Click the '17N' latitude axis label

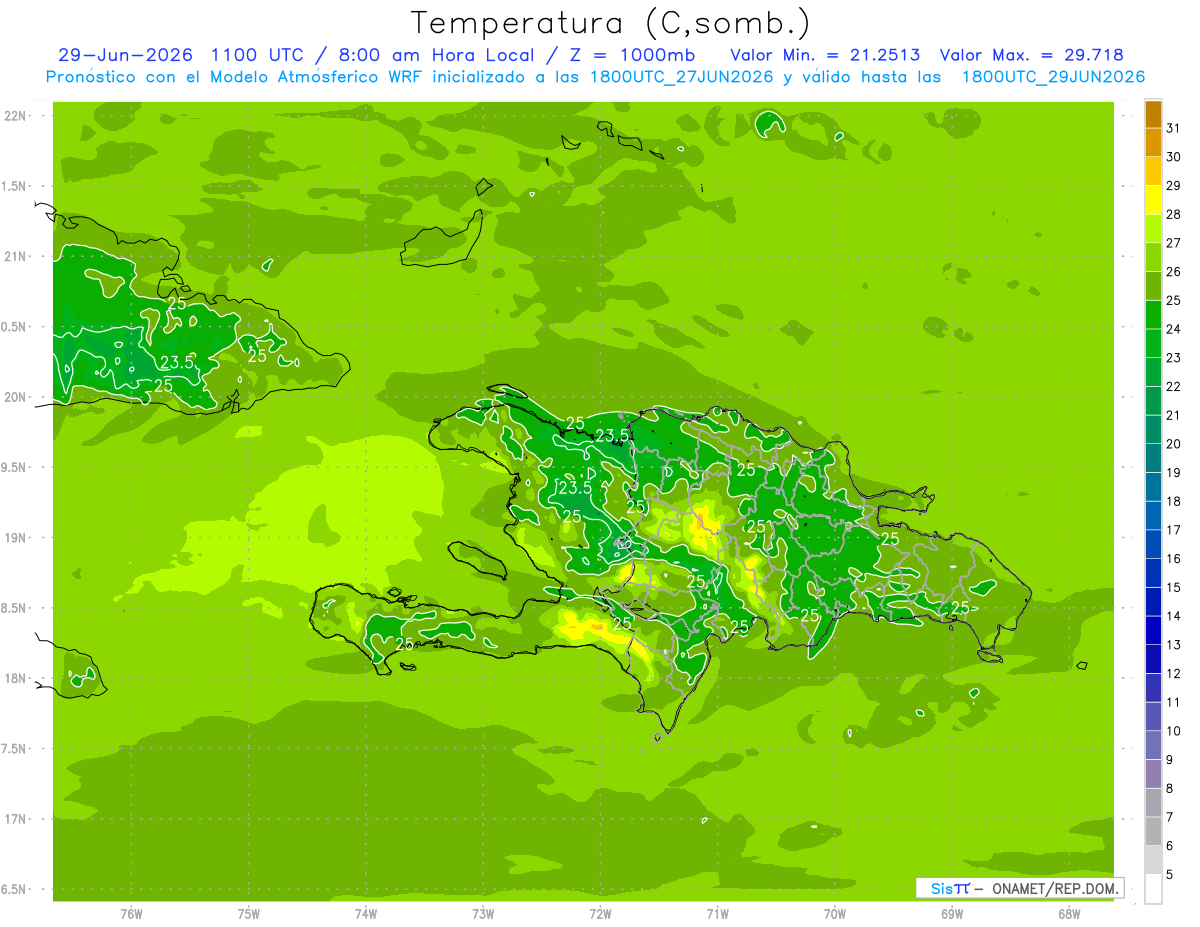click(17, 819)
